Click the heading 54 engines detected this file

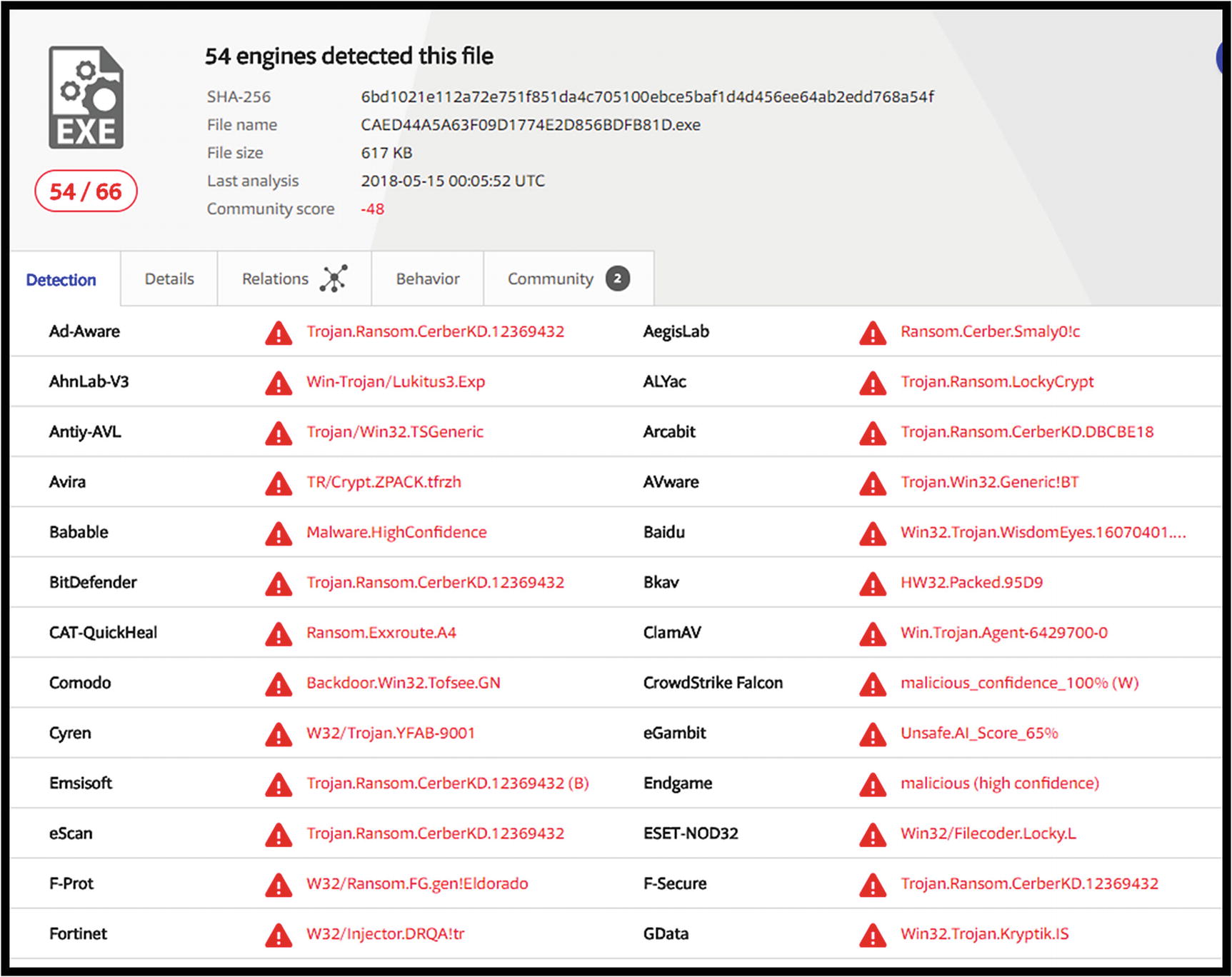click(349, 56)
